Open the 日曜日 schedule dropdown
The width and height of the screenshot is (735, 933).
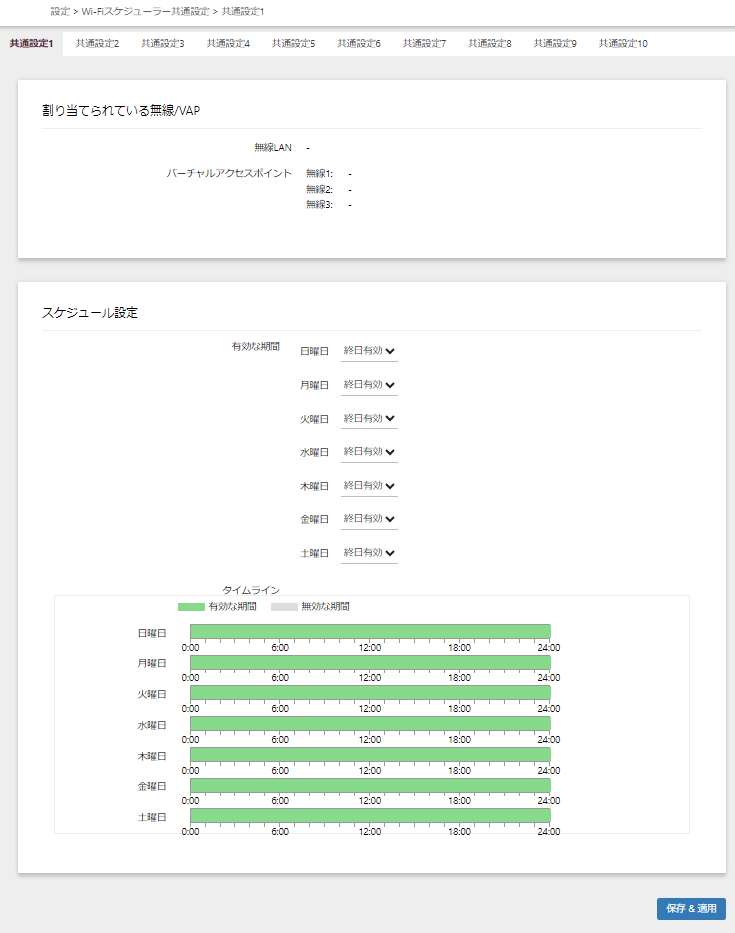[369, 351]
